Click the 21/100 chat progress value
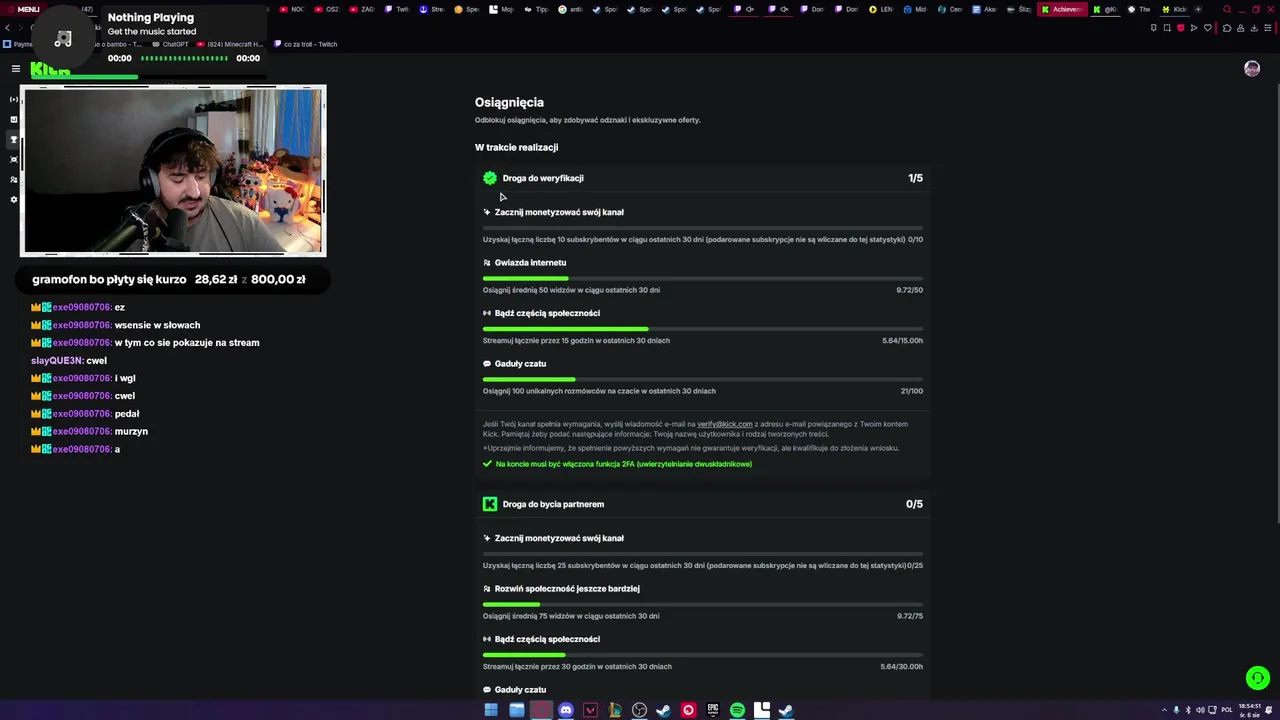1280x720 pixels. (x=911, y=391)
